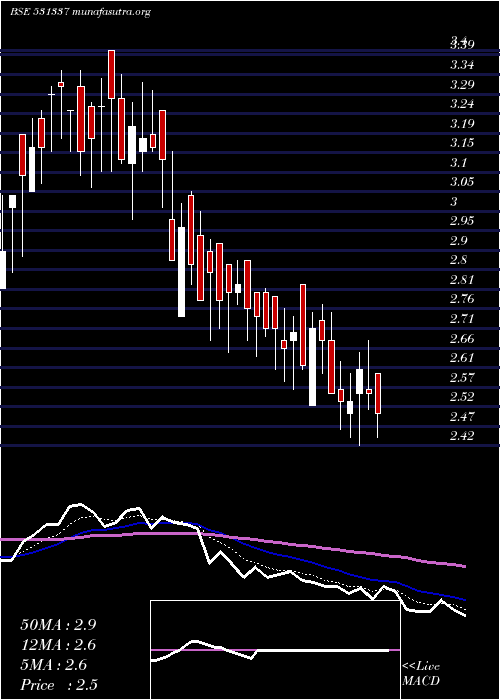Image resolution: width=500 pixels, height=700 pixels.
Task: Click the 3.29 price axis label
Action: click(x=462, y=85)
